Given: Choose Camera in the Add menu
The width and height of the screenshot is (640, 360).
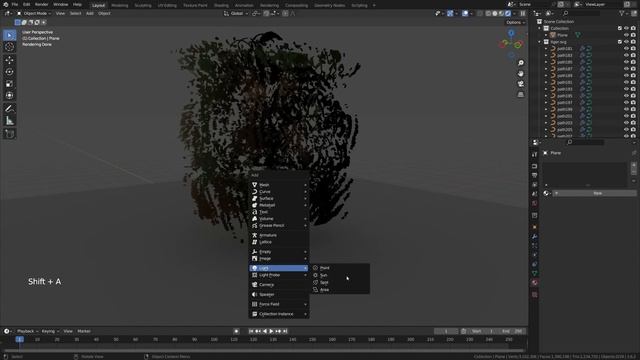Looking at the screenshot, I should [279, 284].
